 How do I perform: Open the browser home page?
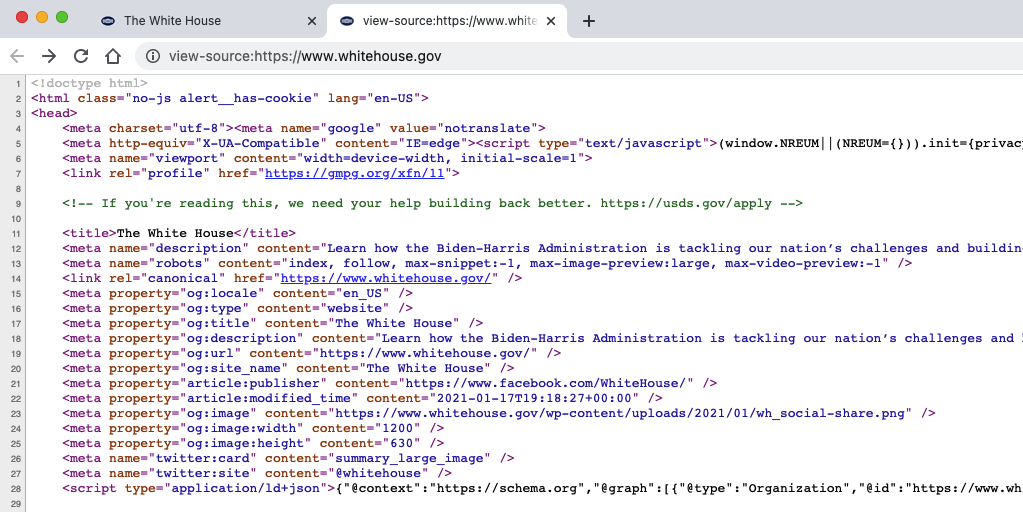point(113,56)
